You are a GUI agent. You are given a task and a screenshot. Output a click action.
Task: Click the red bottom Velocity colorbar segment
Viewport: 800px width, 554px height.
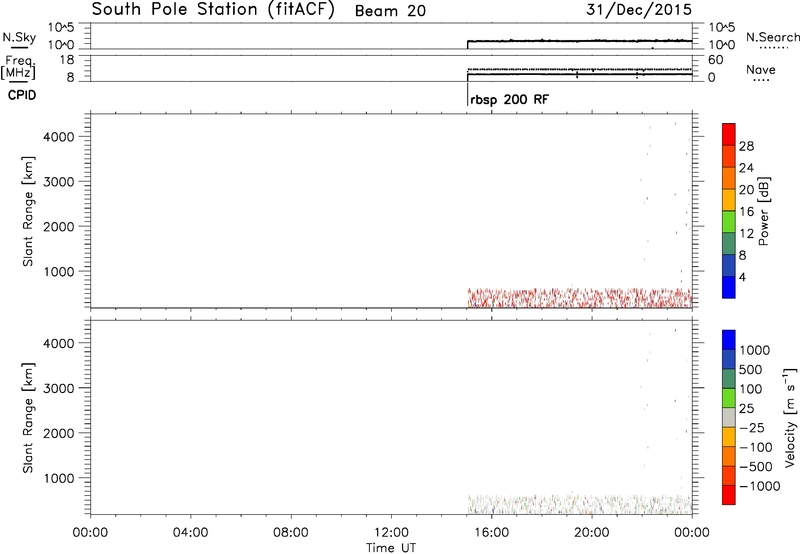pos(729,495)
